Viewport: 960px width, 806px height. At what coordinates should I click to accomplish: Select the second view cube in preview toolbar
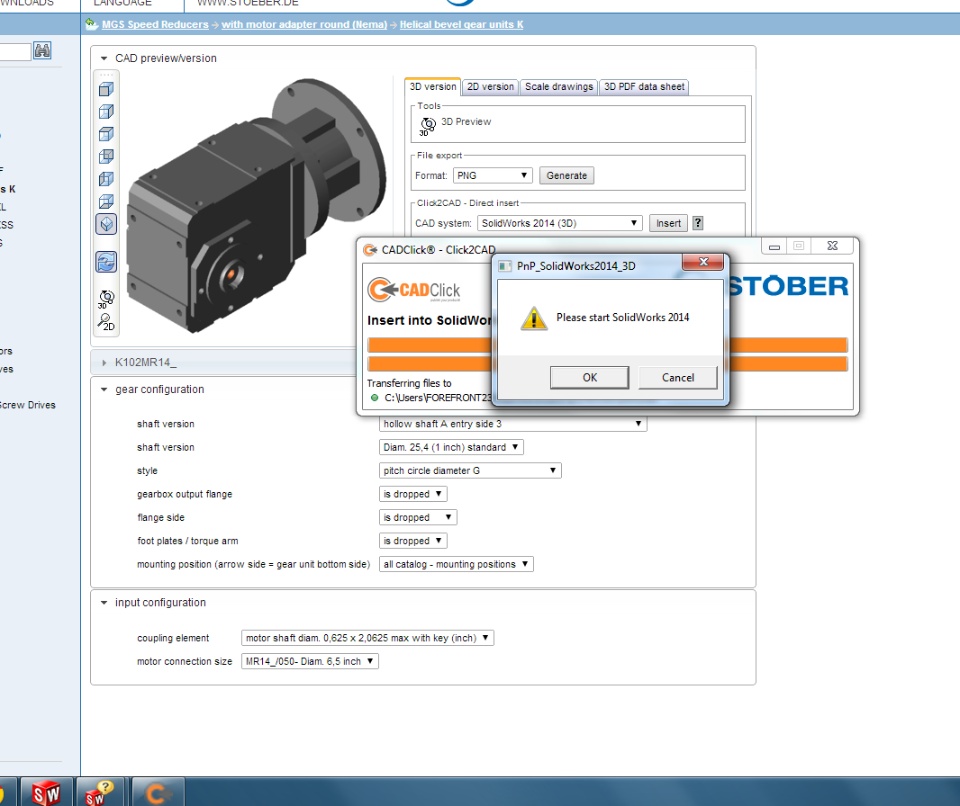(106, 111)
